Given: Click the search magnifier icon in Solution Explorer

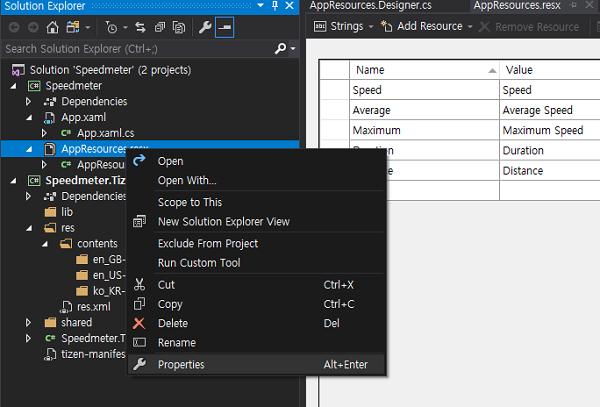Looking at the screenshot, I should point(279,48).
